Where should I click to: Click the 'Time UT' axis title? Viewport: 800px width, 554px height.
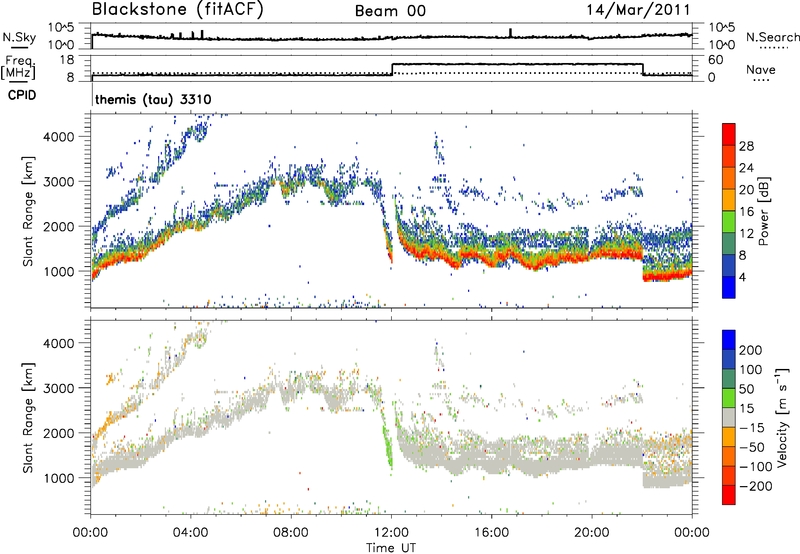pyautogui.click(x=391, y=548)
